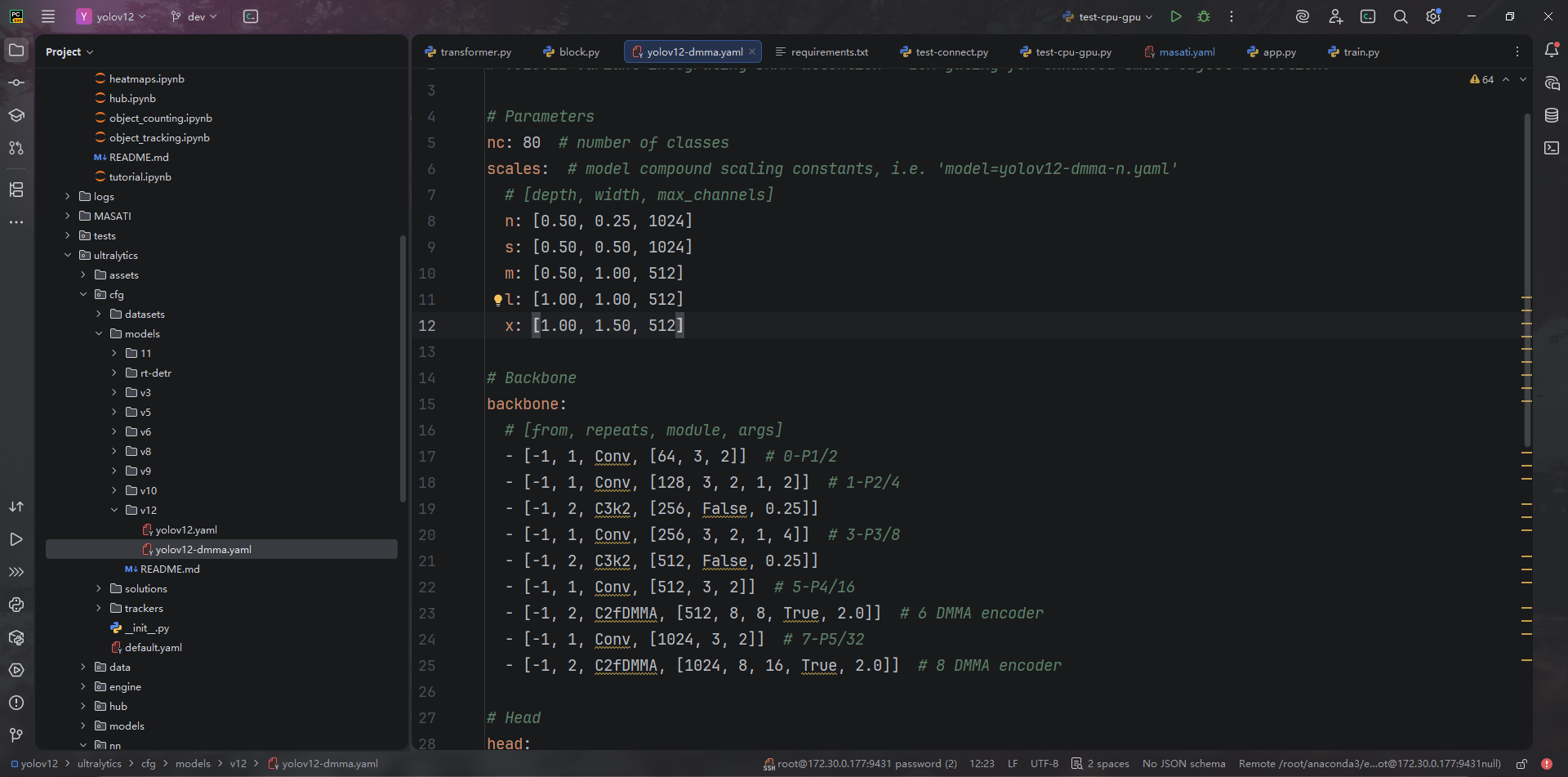Run the test-cpu-gpu configuration
1568x777 pixels.
point(1175,16)
